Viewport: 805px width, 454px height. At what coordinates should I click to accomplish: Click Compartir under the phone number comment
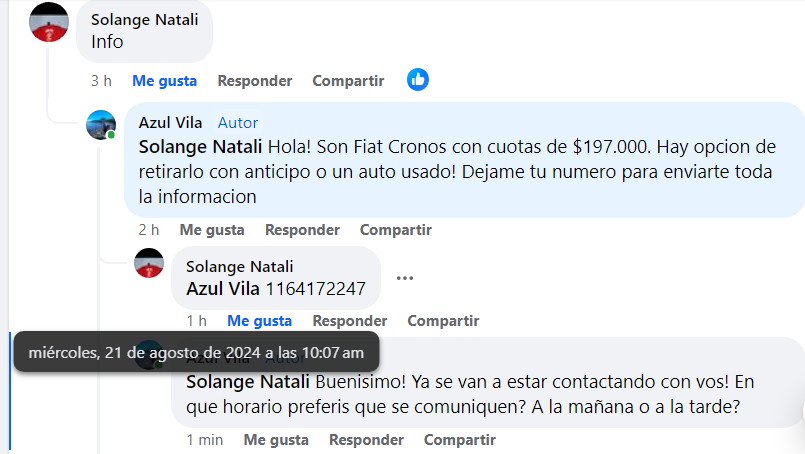pos(443,320)
